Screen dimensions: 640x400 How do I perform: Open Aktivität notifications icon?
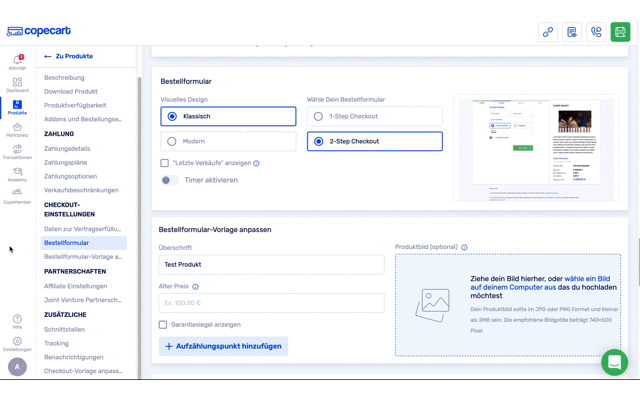17,62
